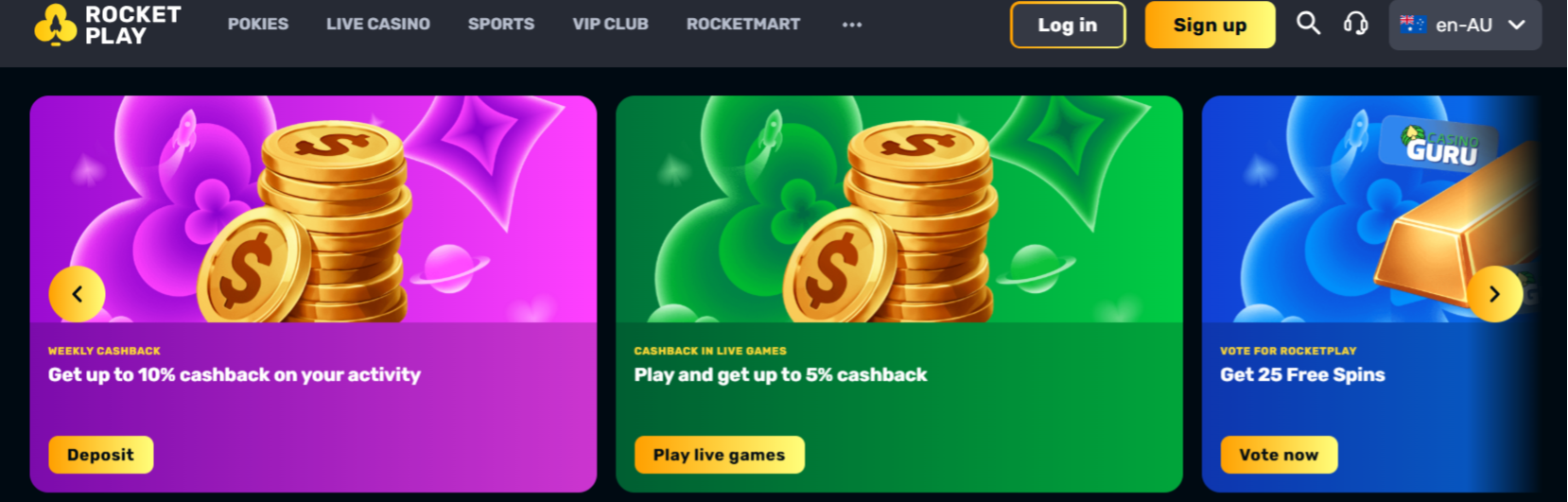
Task: Click the yellow Sign up button
Action: 1210,25
